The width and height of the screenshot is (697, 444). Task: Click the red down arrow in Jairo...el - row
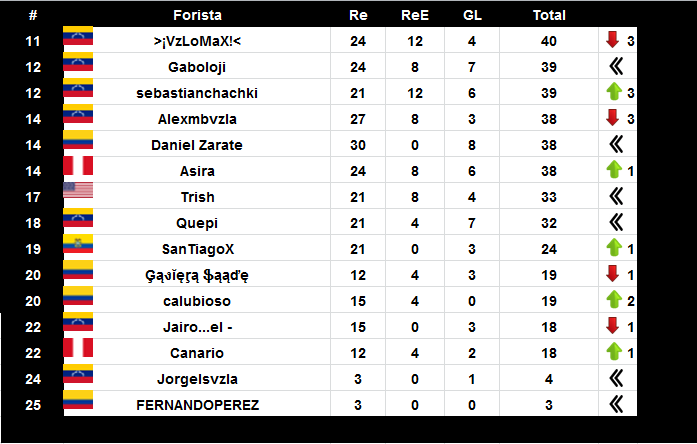tap(613, 325)
